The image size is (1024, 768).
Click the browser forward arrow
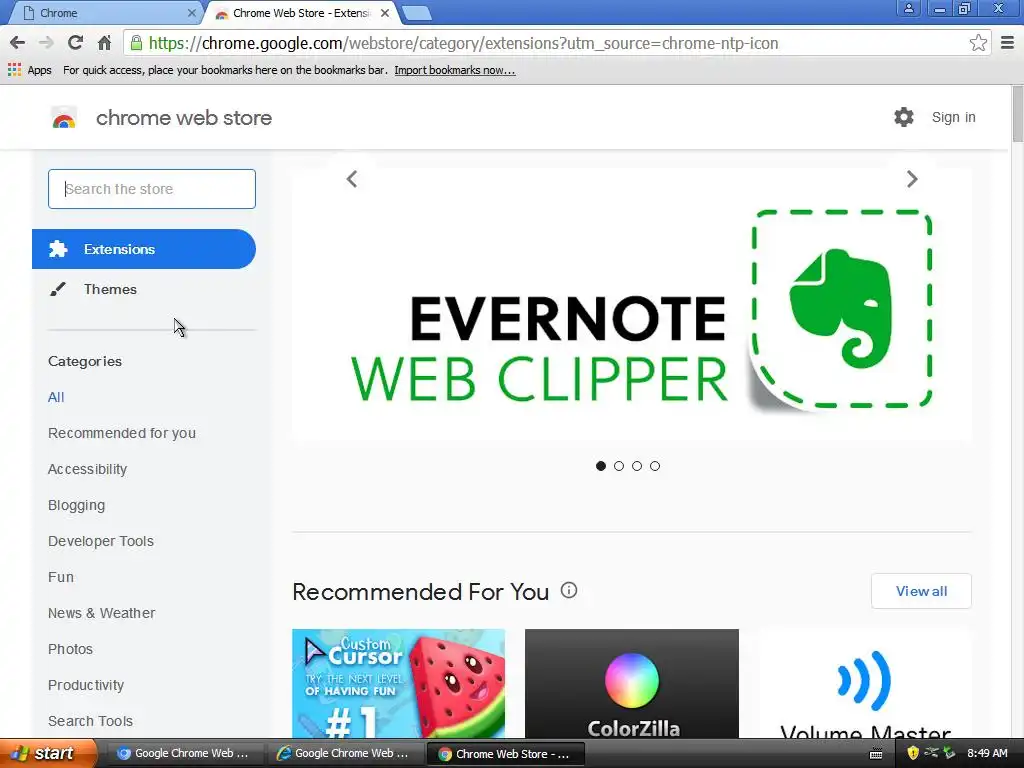46,43
